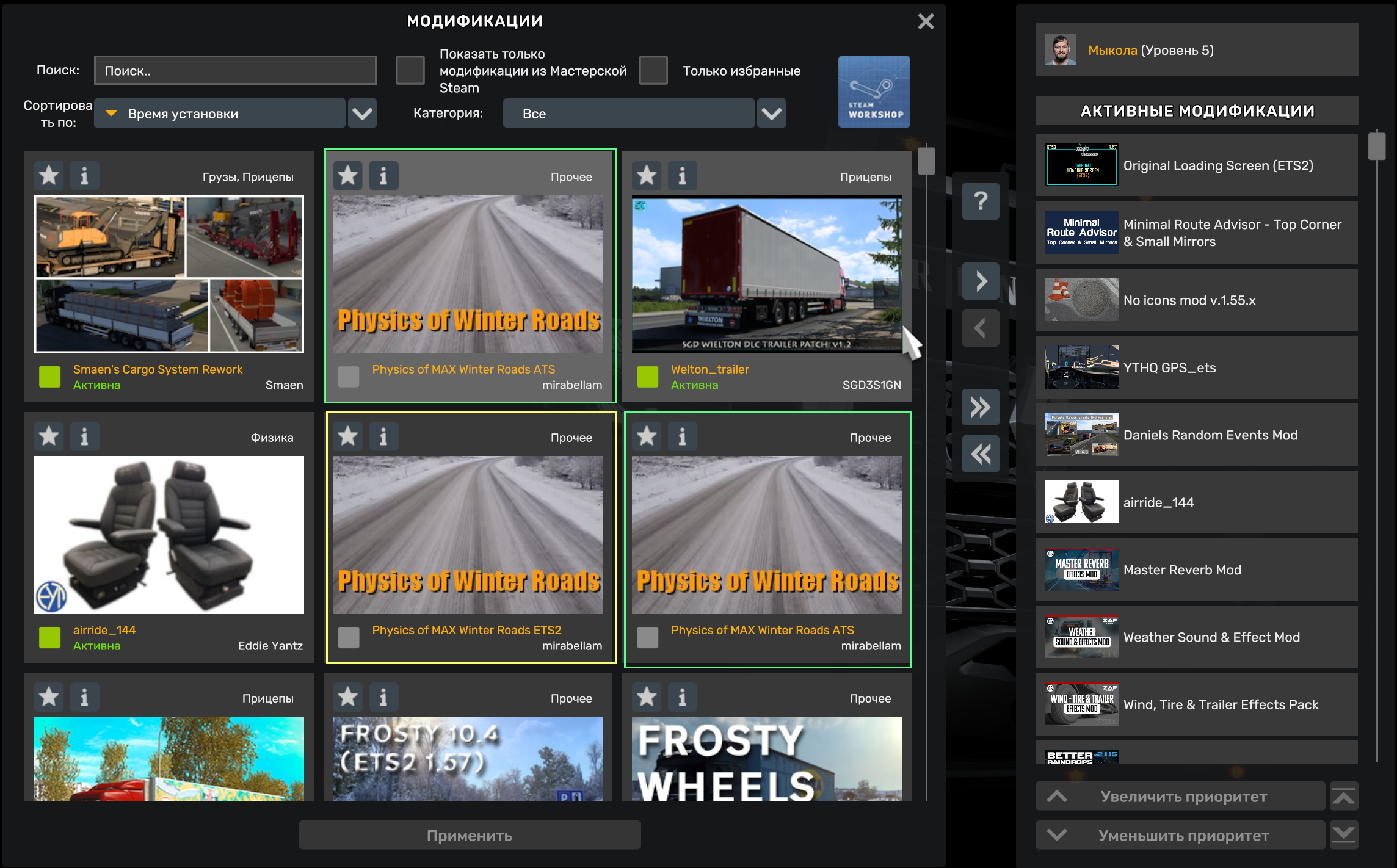This screenshot has height=868, width=1397.
Task: Click the active mods scrollbar handle
Action: click(1377, 145)
